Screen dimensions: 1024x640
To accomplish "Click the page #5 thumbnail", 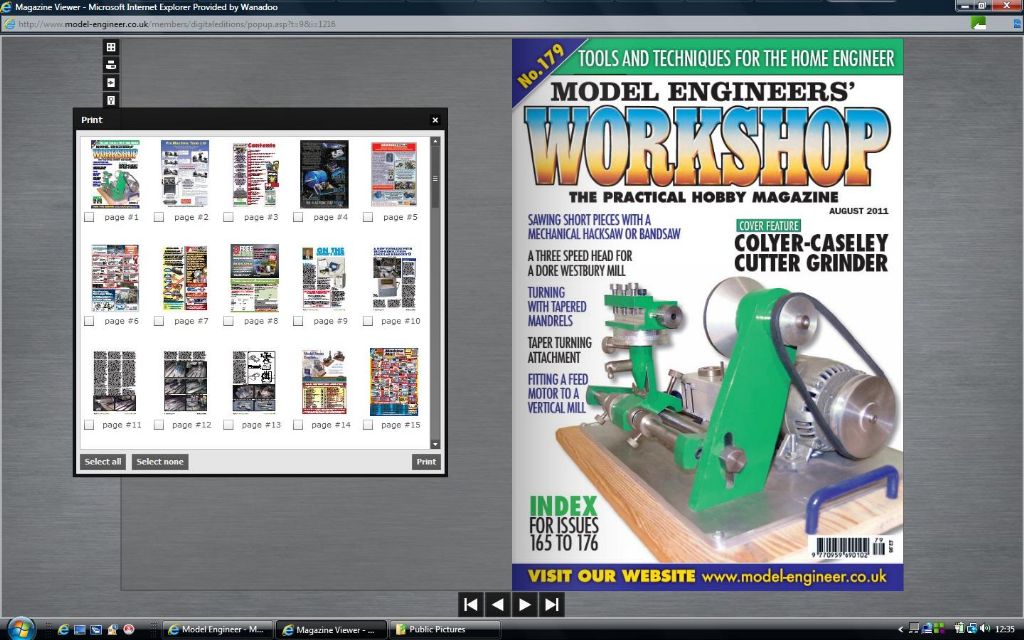I will pos(394,174).
